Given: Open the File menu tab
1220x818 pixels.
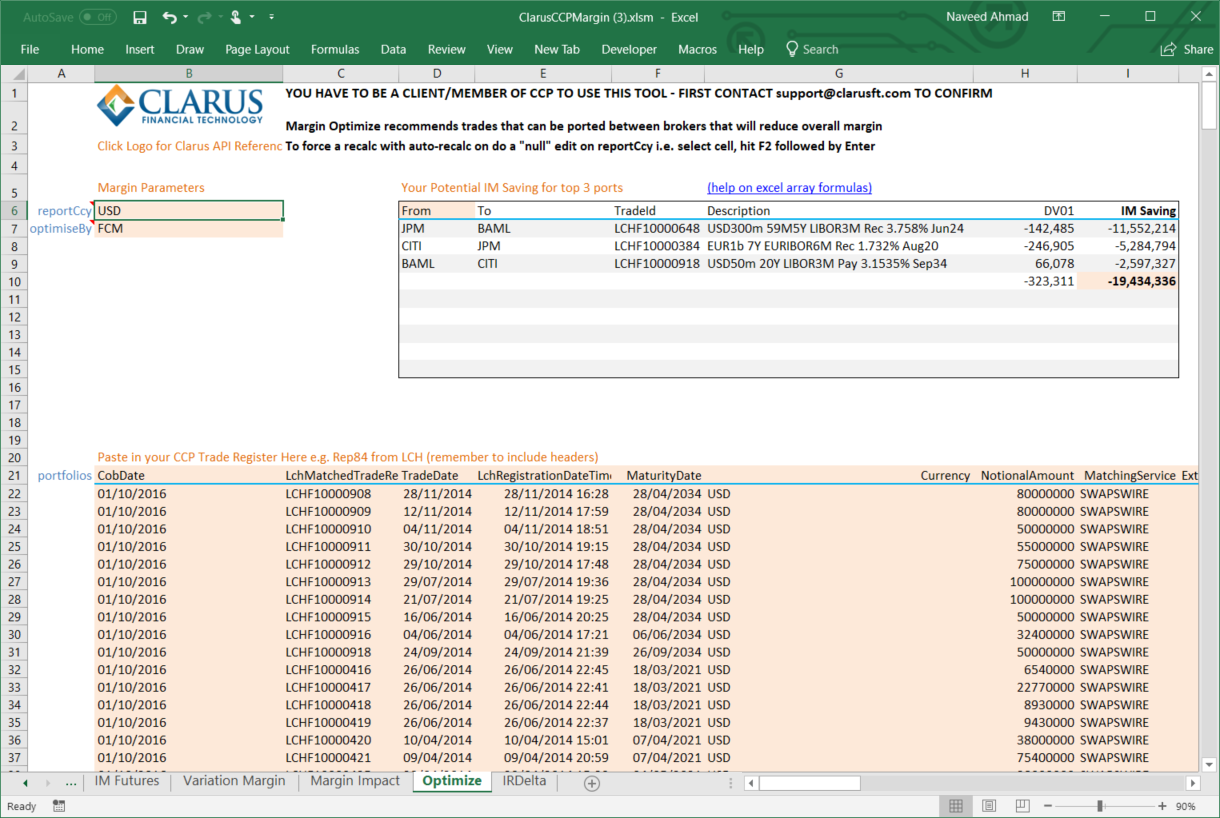Looking at the screenshot, I should (30, 49).
